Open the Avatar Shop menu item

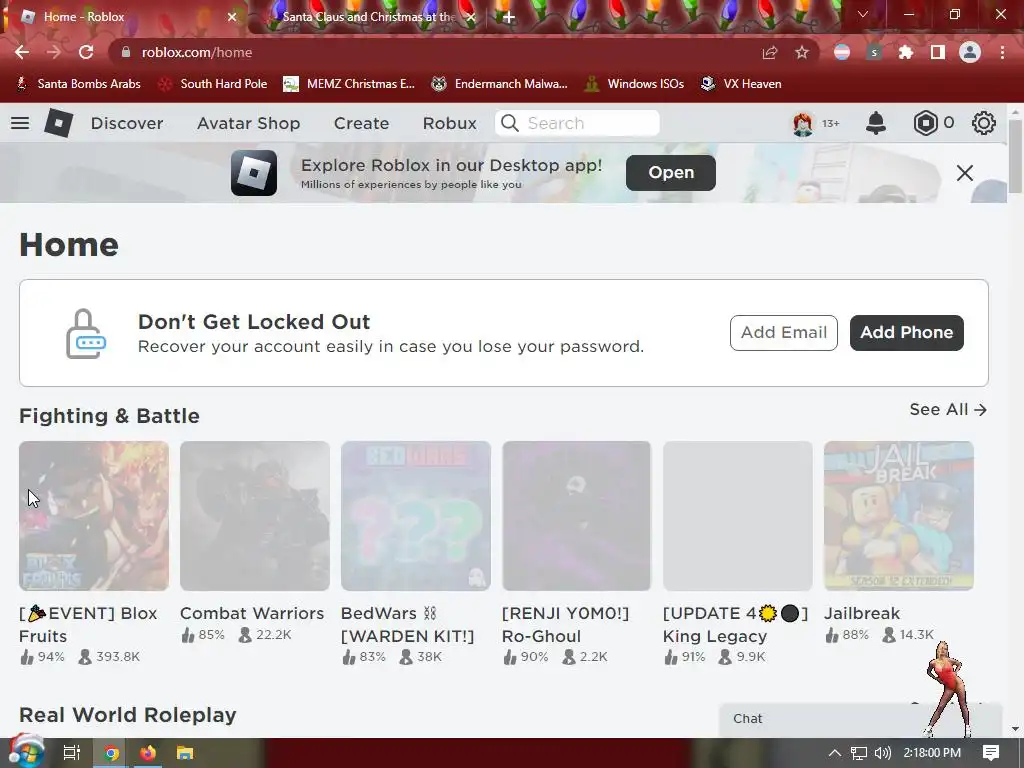(x=248, y=123)
